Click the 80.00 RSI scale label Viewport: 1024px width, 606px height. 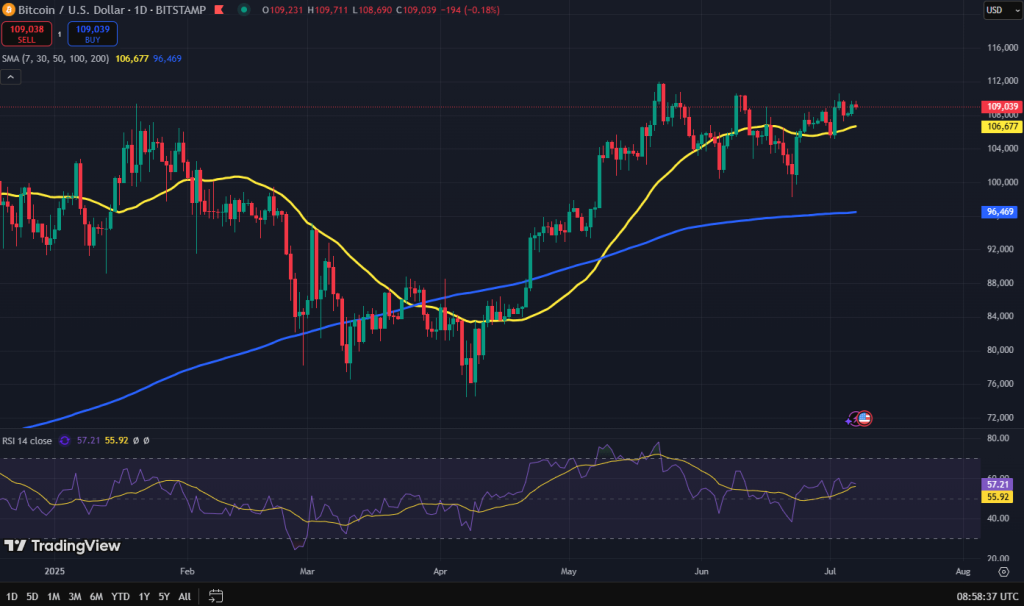(998, 438)
